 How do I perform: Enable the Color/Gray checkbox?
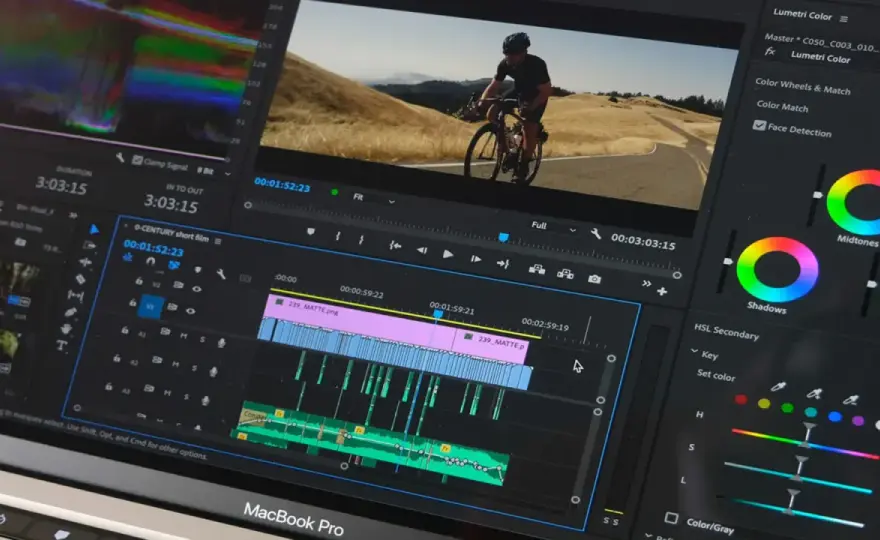tap(671, 518)
